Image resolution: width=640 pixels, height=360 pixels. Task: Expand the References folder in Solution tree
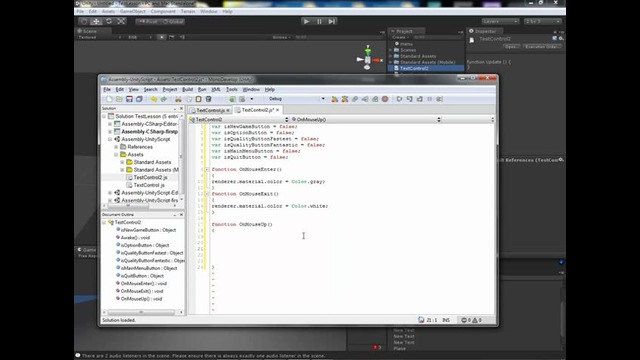click(116, 147)
